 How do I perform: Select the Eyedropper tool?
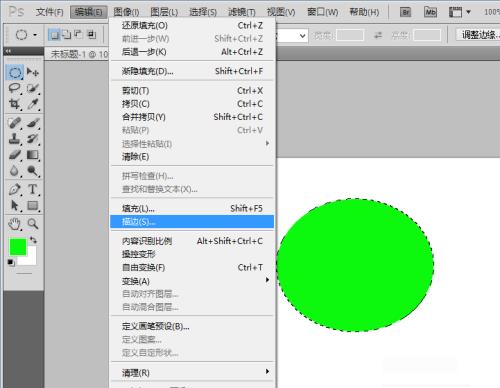pos(33,104)
